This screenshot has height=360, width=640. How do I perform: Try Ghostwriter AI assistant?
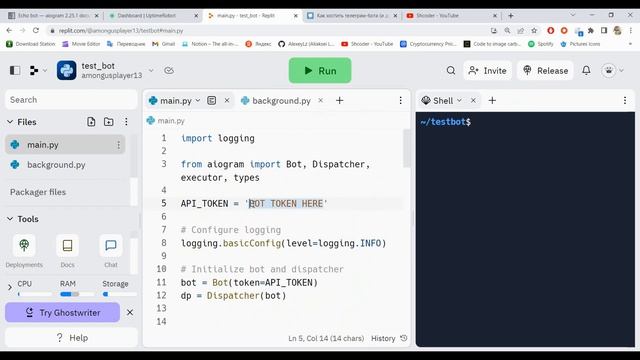(62, 313)
